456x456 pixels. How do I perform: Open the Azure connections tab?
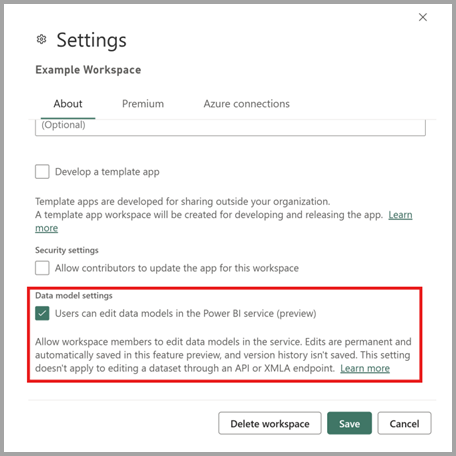tap(246, 104)
